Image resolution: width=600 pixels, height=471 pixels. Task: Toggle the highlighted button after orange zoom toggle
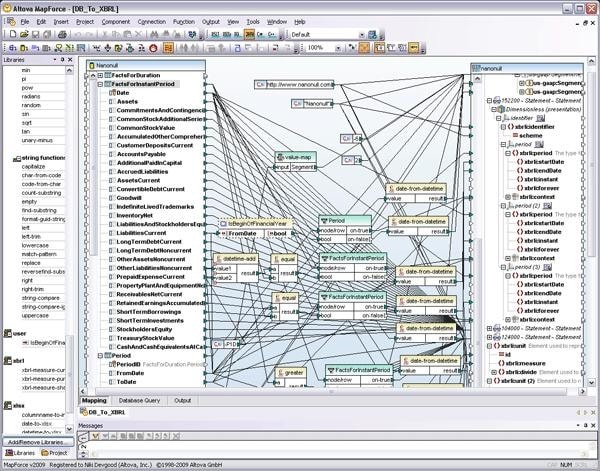coord(379,48)
